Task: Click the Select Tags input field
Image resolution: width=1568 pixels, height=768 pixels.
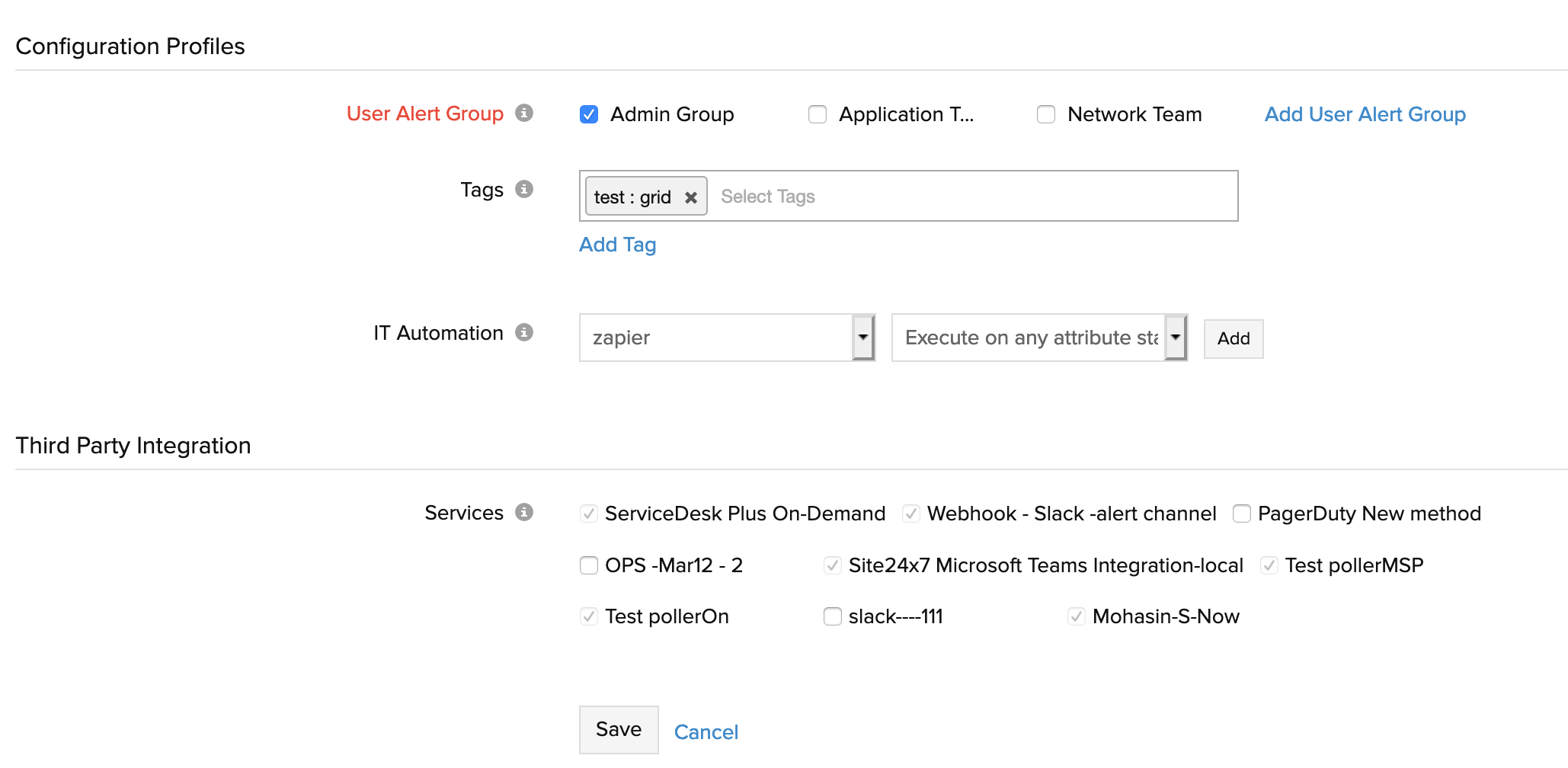Action: (968, 197)
